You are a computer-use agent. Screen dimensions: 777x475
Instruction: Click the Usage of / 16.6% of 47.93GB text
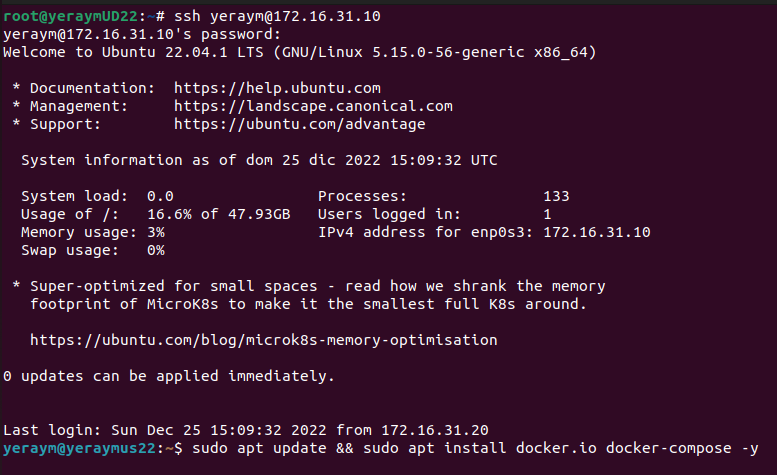click(x=219, y=214)
